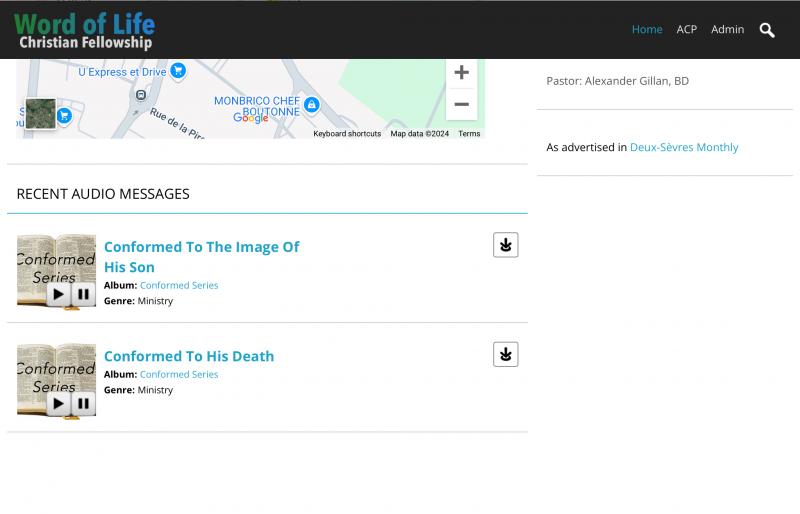Image resolution: width=800 pixels, height=514 pixels.
Task: Download the Conformed To His Death message
Action: [x=505, y=355]
